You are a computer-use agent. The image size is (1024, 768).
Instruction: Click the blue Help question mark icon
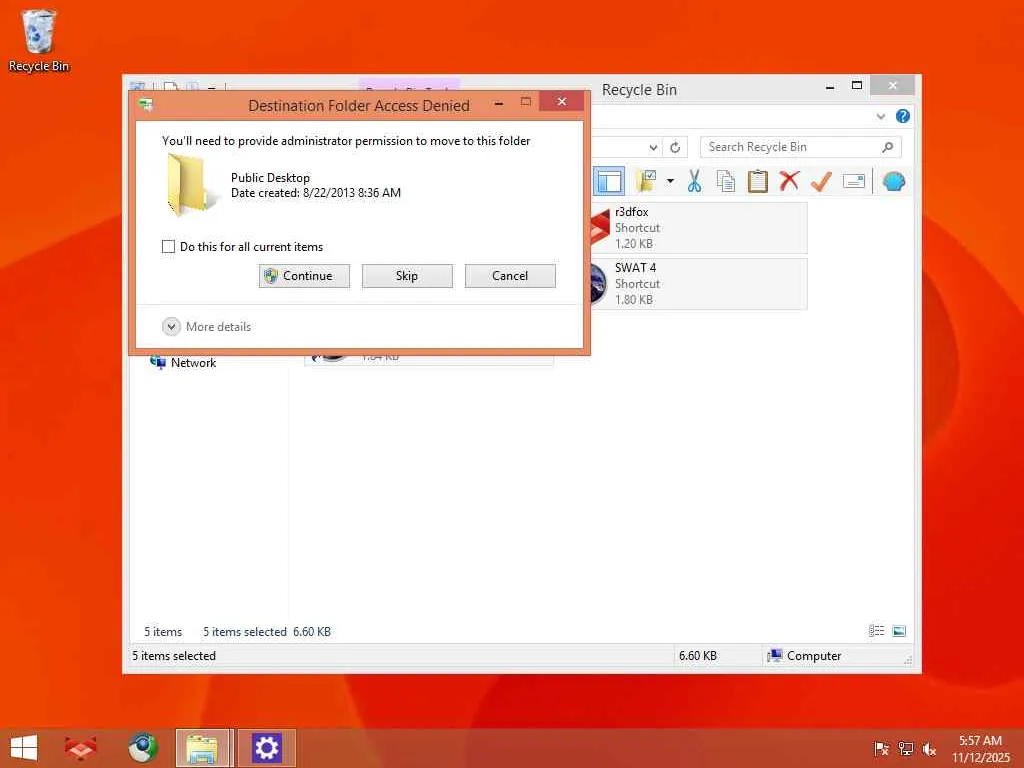[x=903, y=116]
